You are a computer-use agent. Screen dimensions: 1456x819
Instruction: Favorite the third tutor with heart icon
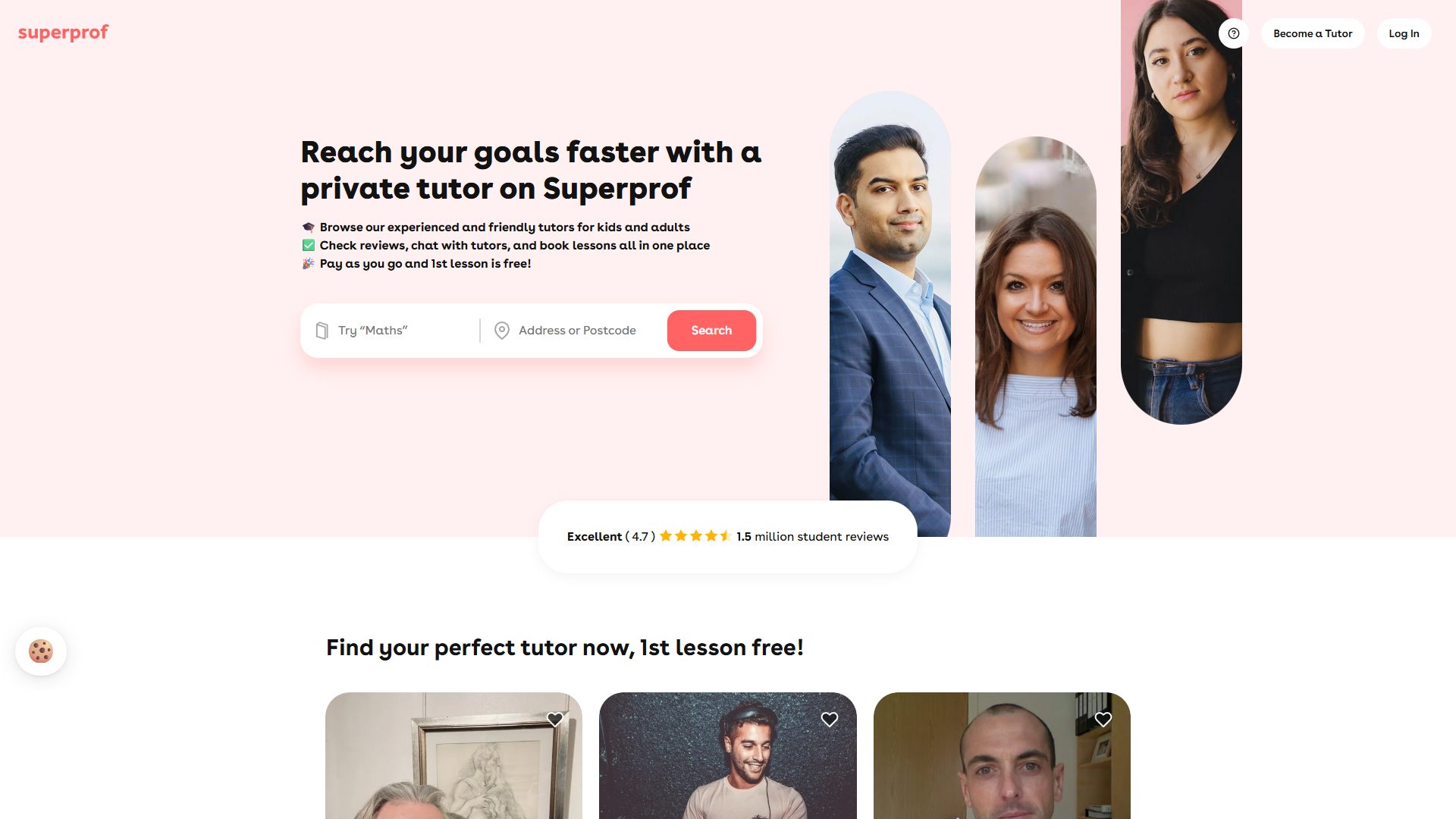click(1103, 720)
